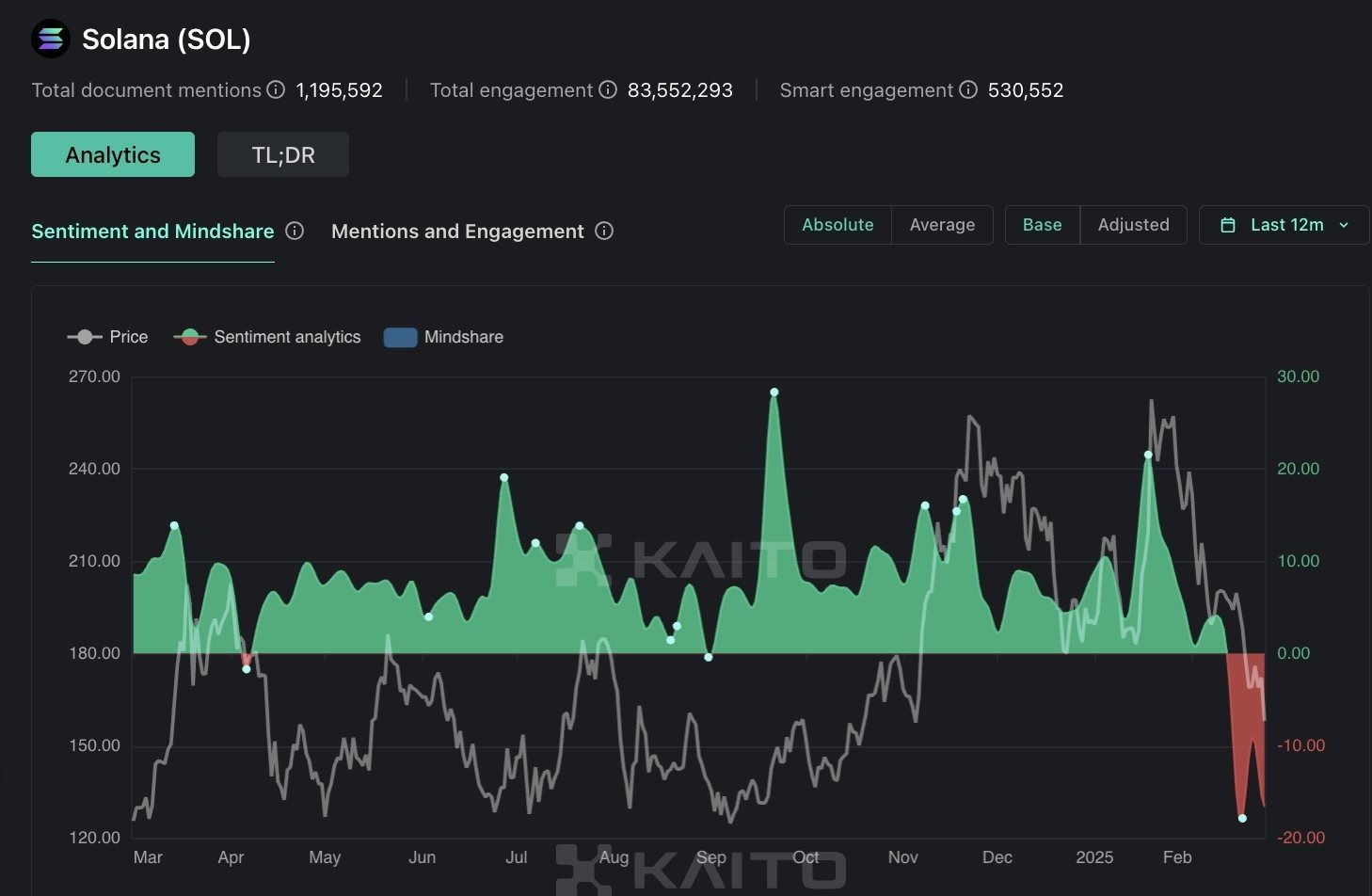
Task: Click info icon beside Smart engagement
Action: tap(968, 89)
